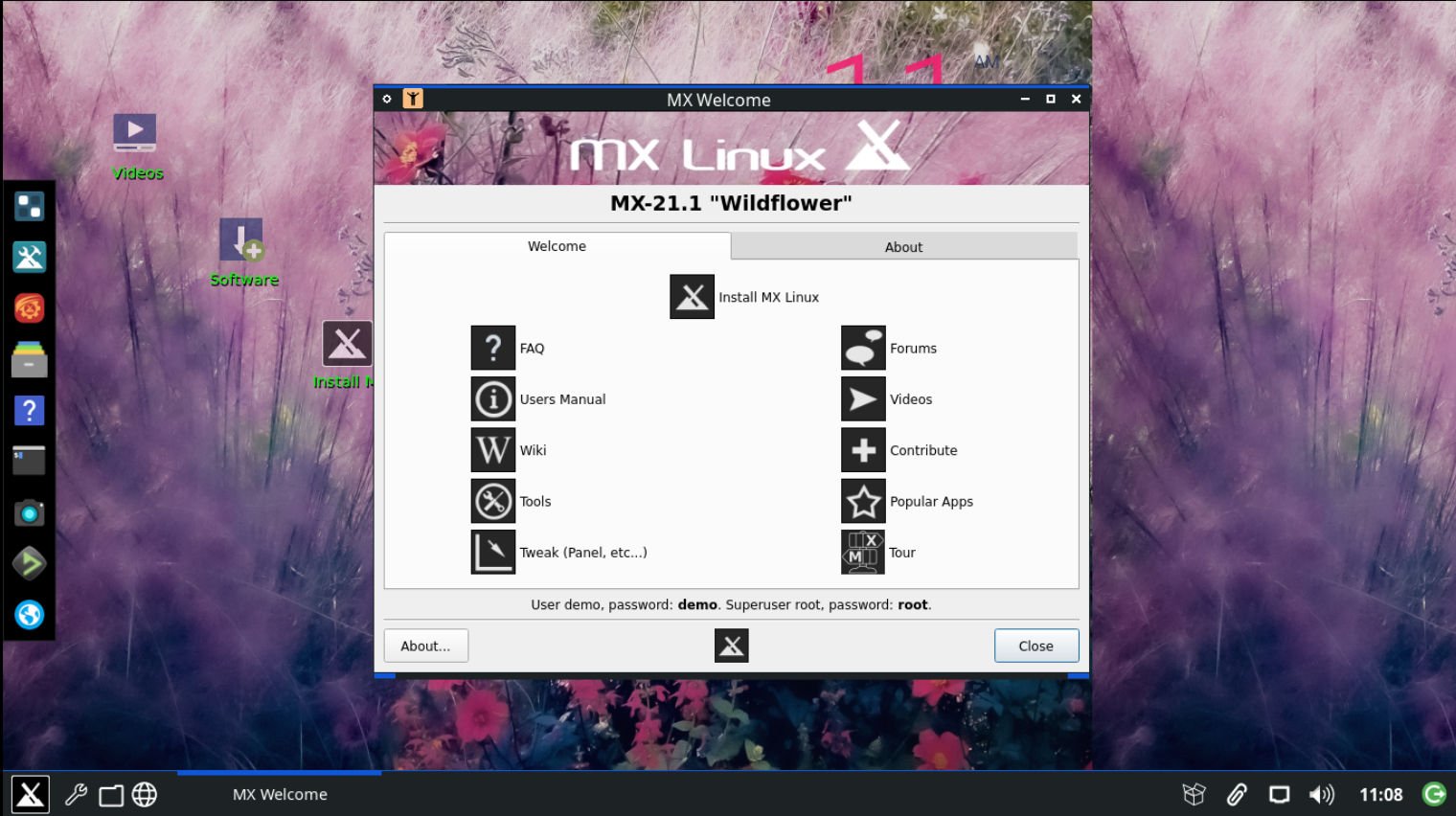The image size is (1456, 816).
Task: Open the FAQ question mark icon
Action: click(x=493, y=348)
